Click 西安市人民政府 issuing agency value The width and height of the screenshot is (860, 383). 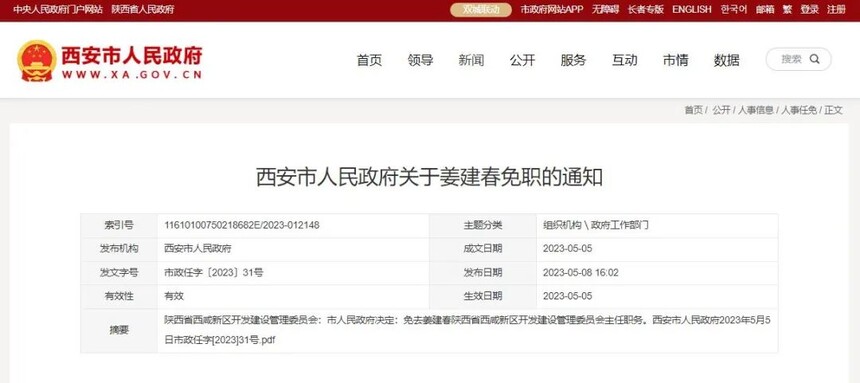[198, 249]
